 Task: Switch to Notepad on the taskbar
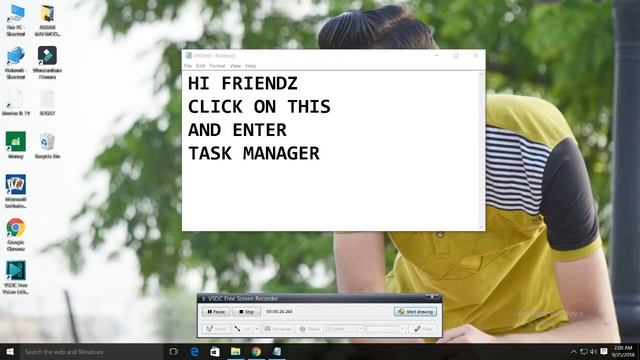[x=277, y=351]
